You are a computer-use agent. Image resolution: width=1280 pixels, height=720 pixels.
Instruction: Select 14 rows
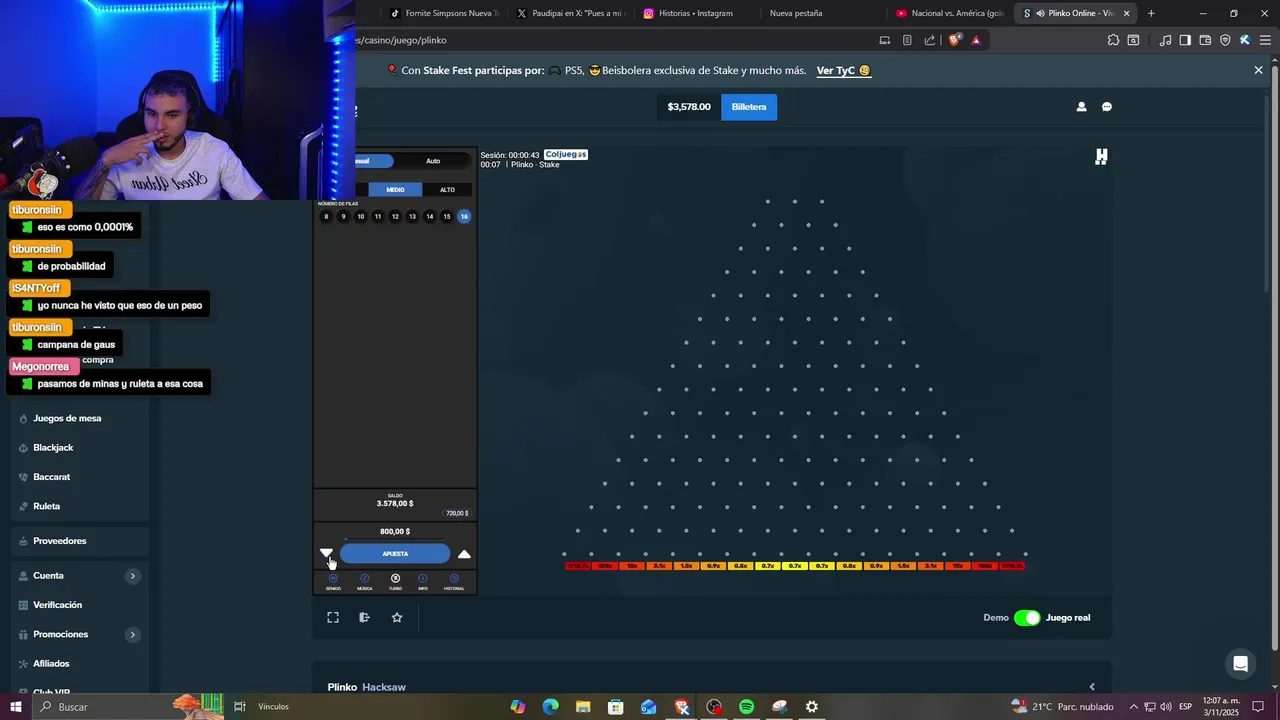(430, 217)
